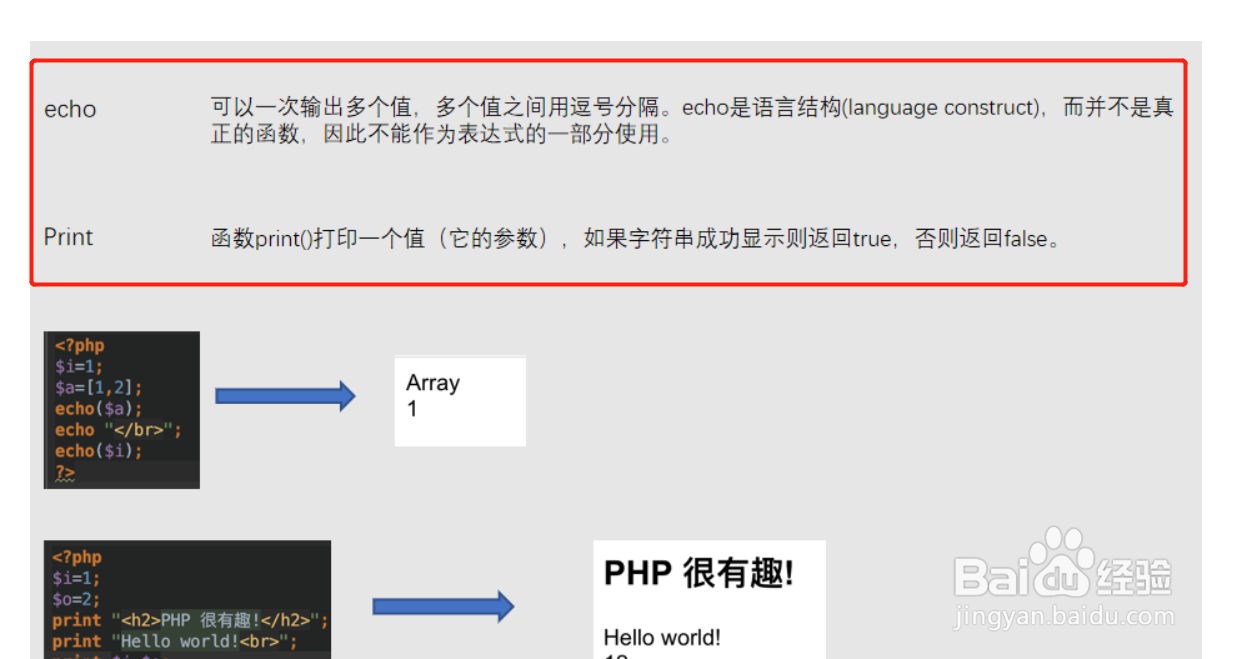Click the number 1 under Array output

[412, 409]
